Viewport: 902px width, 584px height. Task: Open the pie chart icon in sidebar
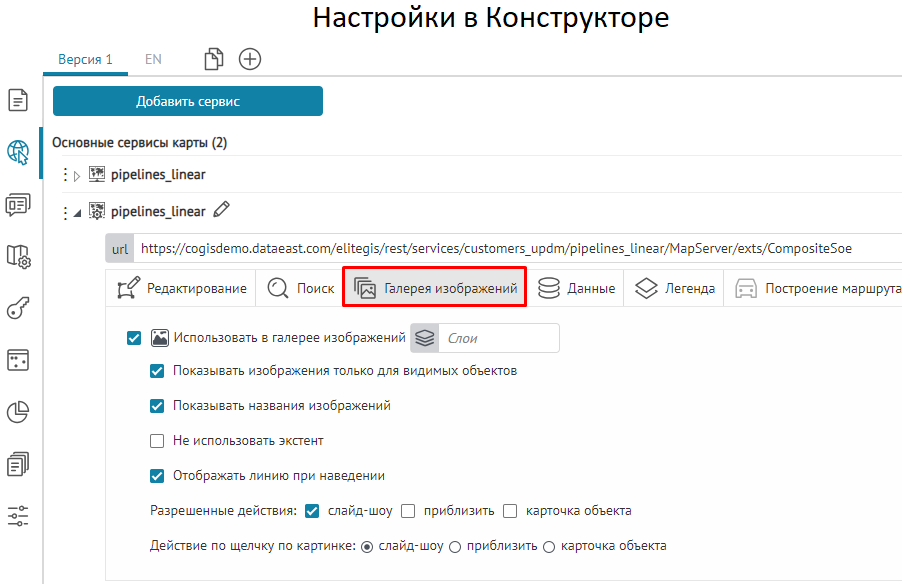pos(18,412)
